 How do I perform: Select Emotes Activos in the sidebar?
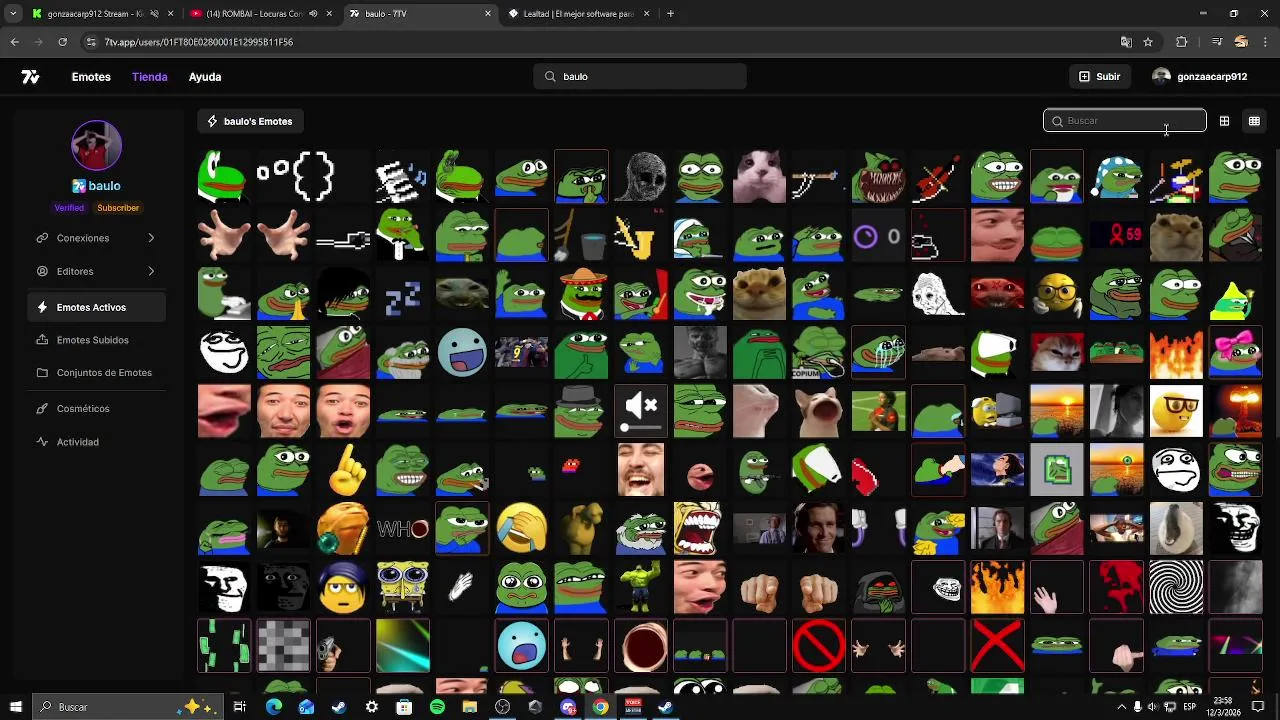[x=96, y=308]
